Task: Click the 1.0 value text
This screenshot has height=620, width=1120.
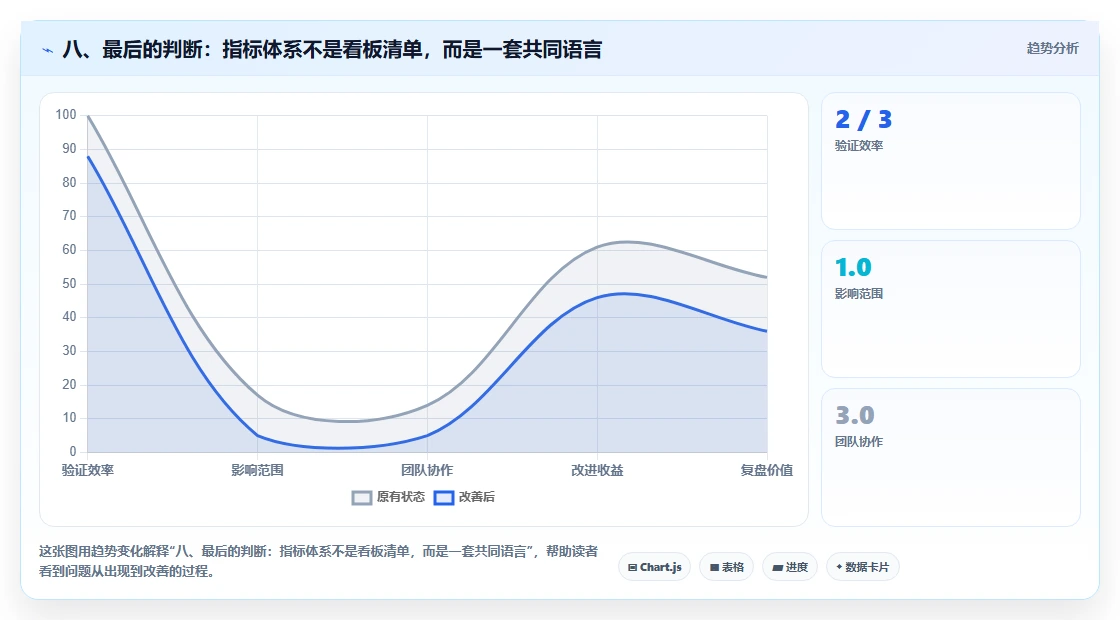Action: tap(854, 267)
